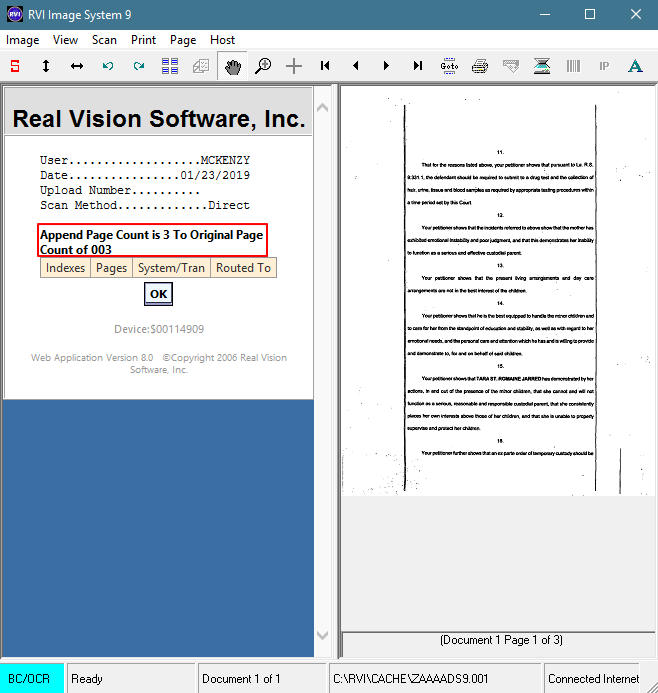This screenshot has height=693, width=658.
Task: Click the fit-to-width horizontal arrow icon
Action: pyautogui.click(x=77, y=66)
